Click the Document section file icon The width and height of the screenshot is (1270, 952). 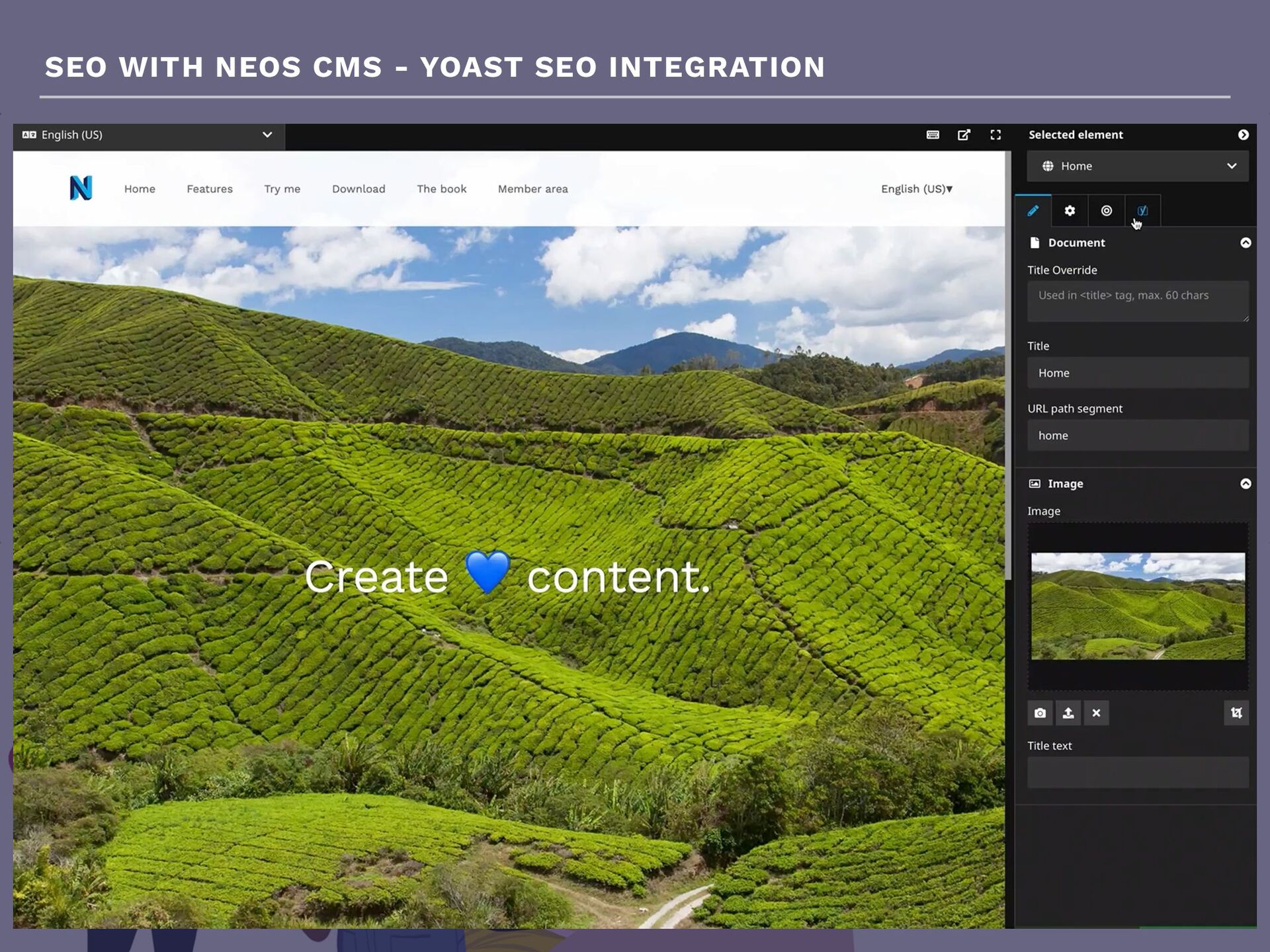1035,243
